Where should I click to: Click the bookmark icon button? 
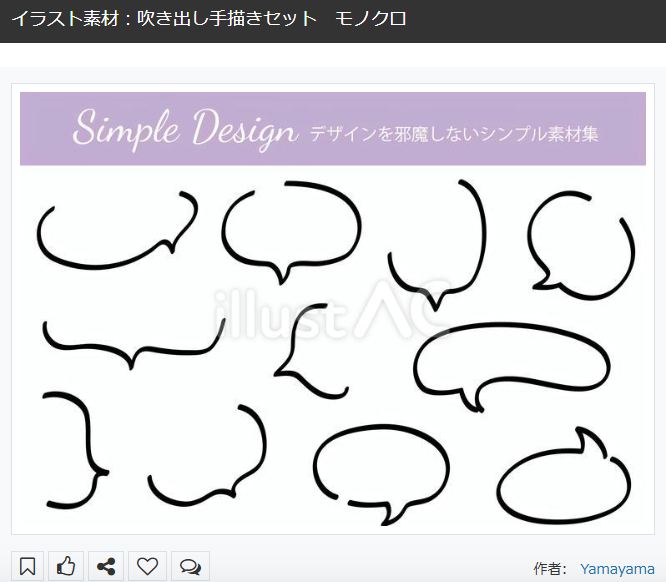tap(28, 566)
